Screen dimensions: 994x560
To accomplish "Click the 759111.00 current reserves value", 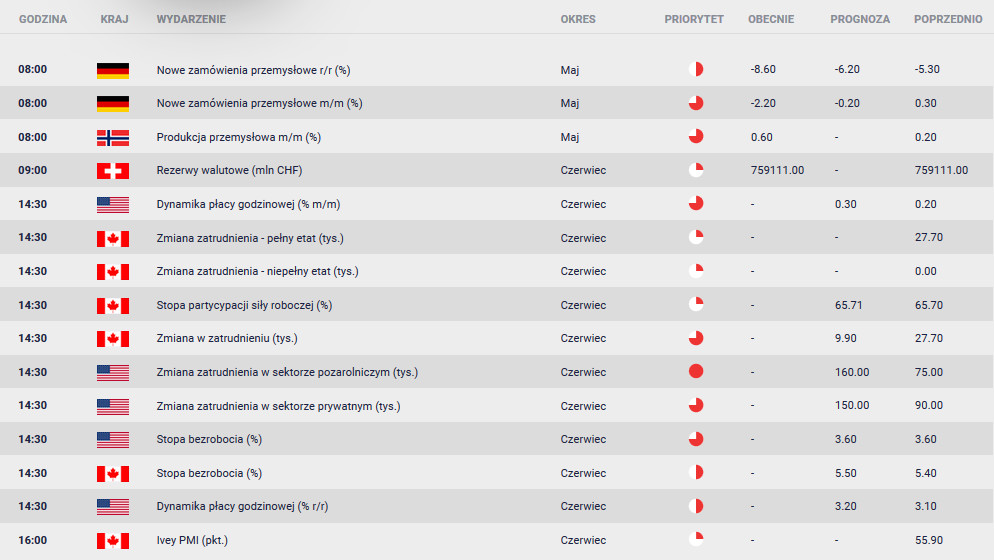I will coord(777,170).
